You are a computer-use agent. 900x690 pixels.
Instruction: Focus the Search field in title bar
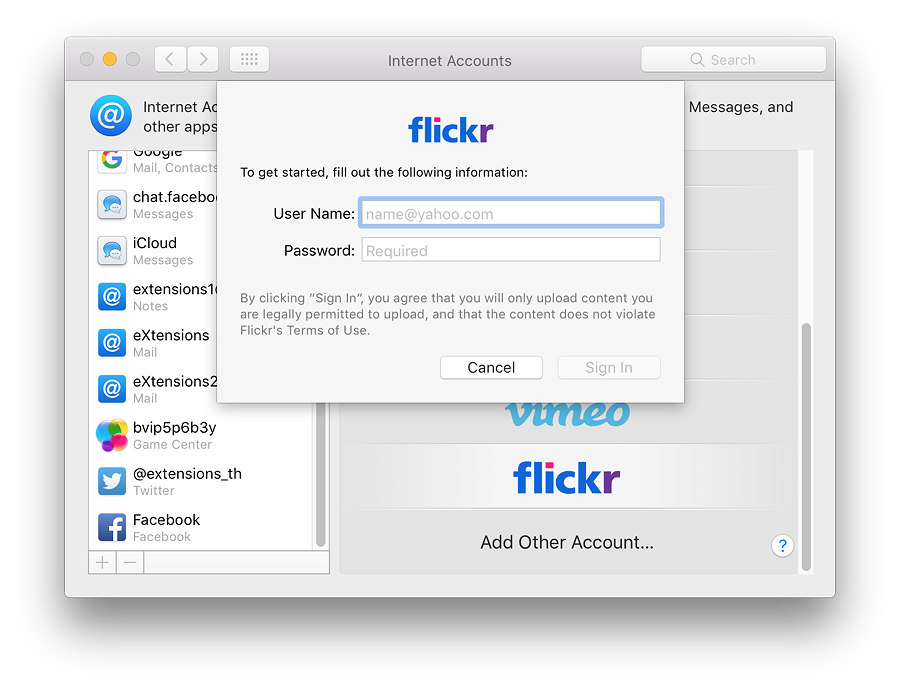point(734,59)
